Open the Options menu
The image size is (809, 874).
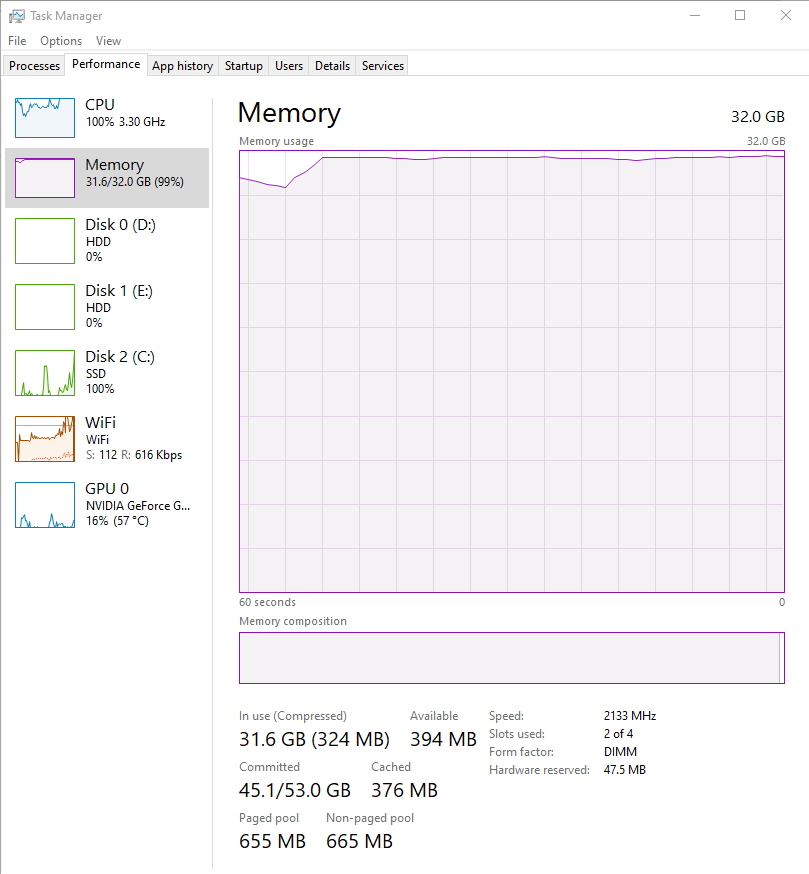pos(61,41)
